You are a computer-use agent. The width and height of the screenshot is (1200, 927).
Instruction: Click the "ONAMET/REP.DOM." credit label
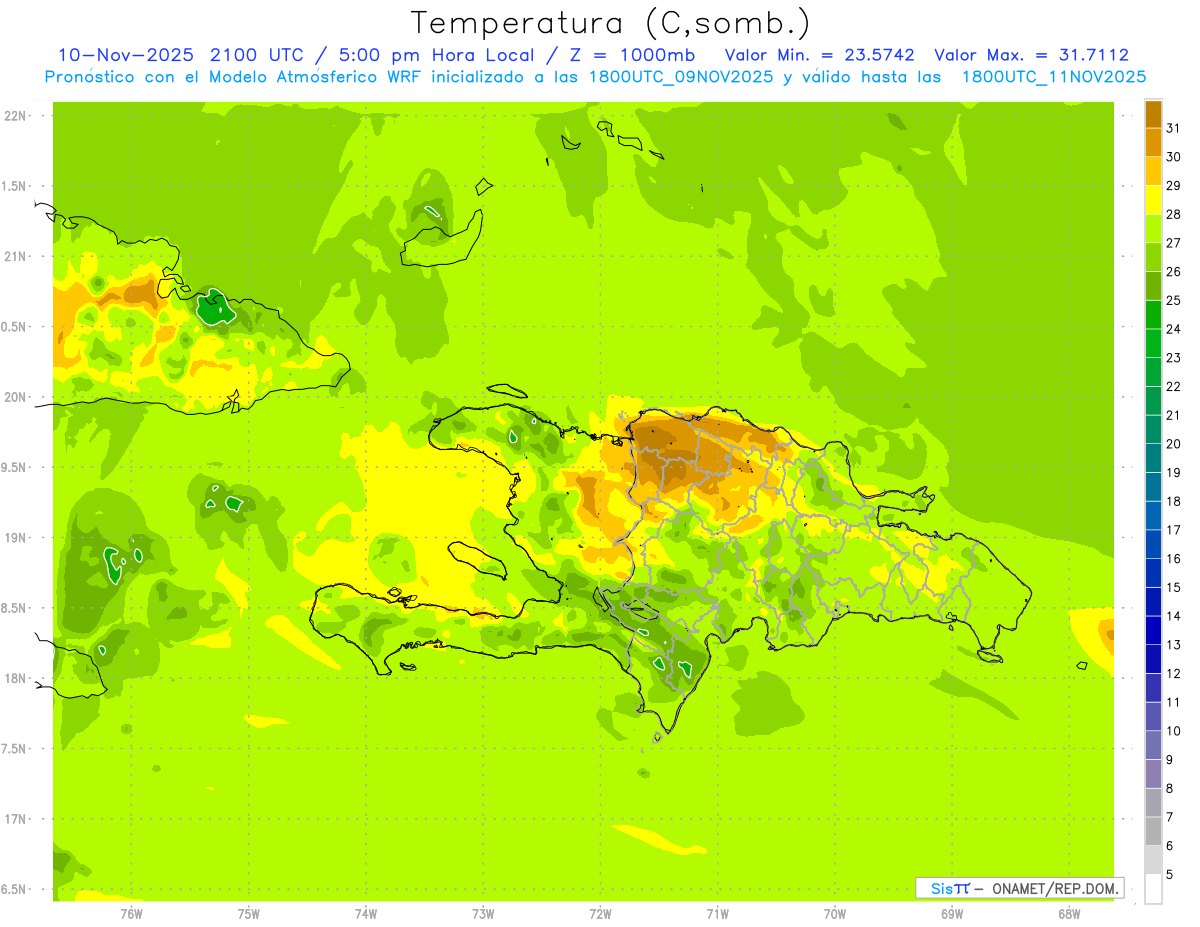[x=1054, y=888]
